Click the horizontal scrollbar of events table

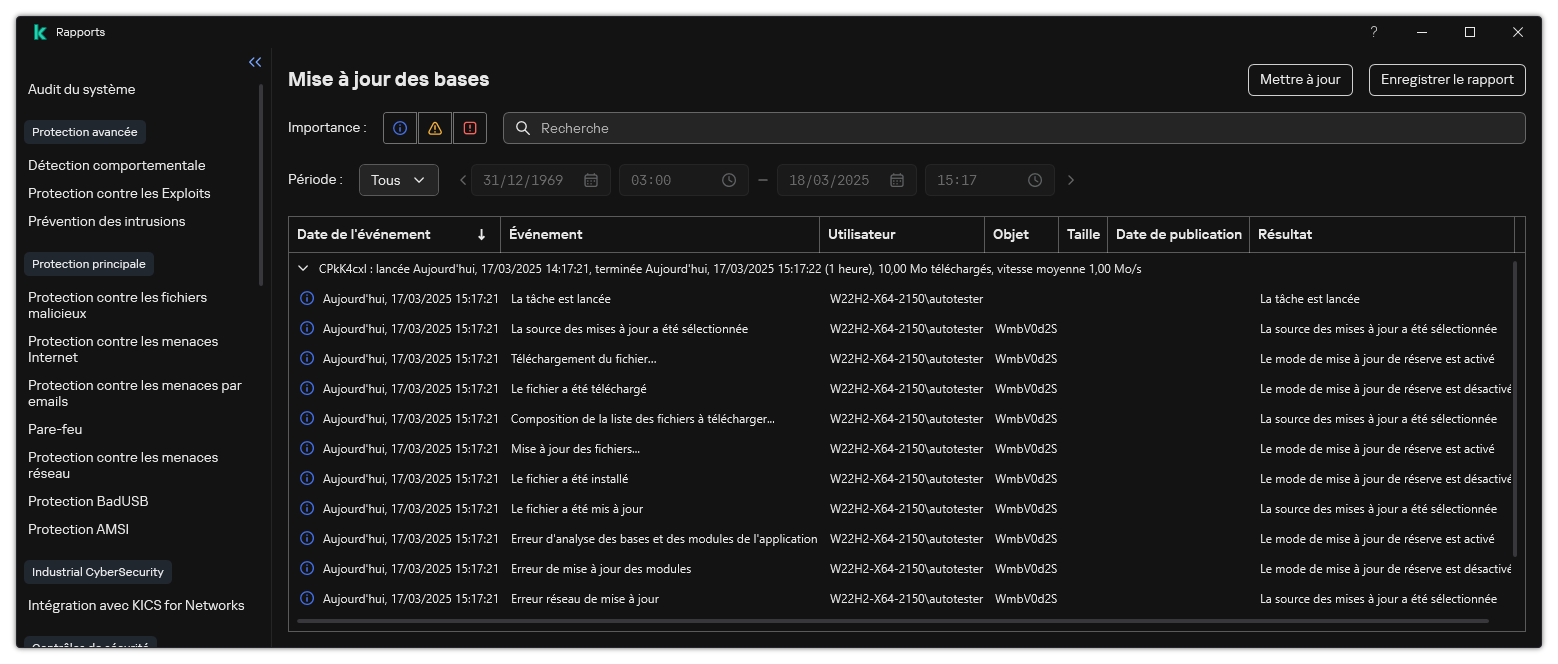tap(892, 621)
